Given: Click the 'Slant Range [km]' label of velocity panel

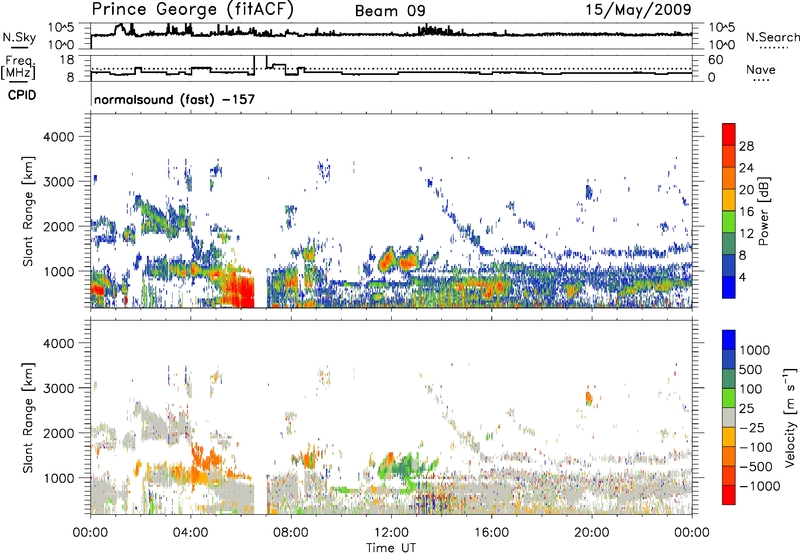Looking at the screenshot, I should coord(28,418).
